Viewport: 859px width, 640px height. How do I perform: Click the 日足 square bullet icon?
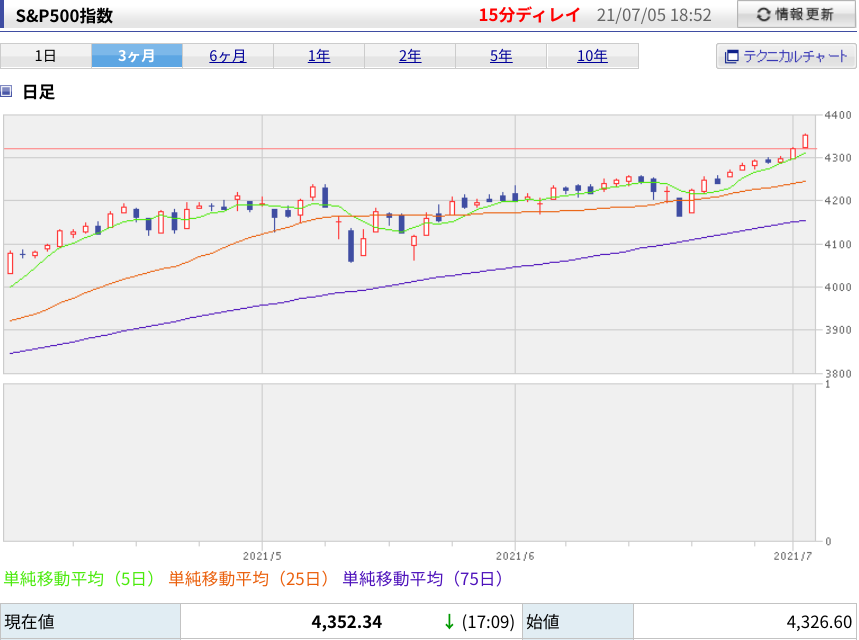tap(6, 91)
